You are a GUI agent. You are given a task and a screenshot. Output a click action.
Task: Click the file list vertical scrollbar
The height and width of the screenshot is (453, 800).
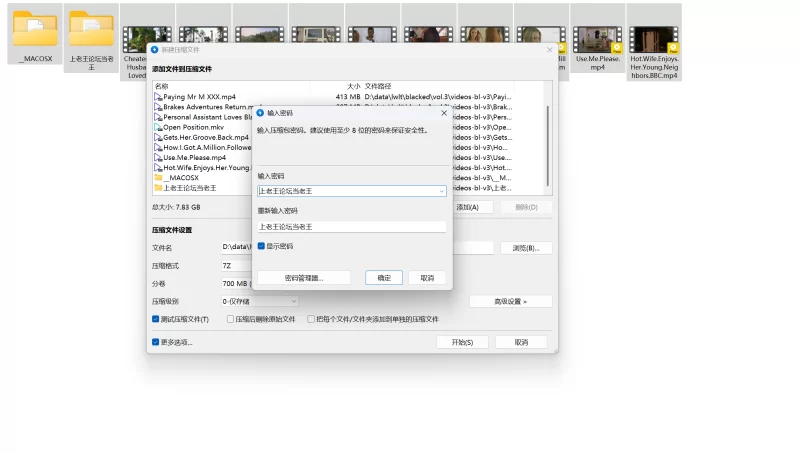(548, 145)
